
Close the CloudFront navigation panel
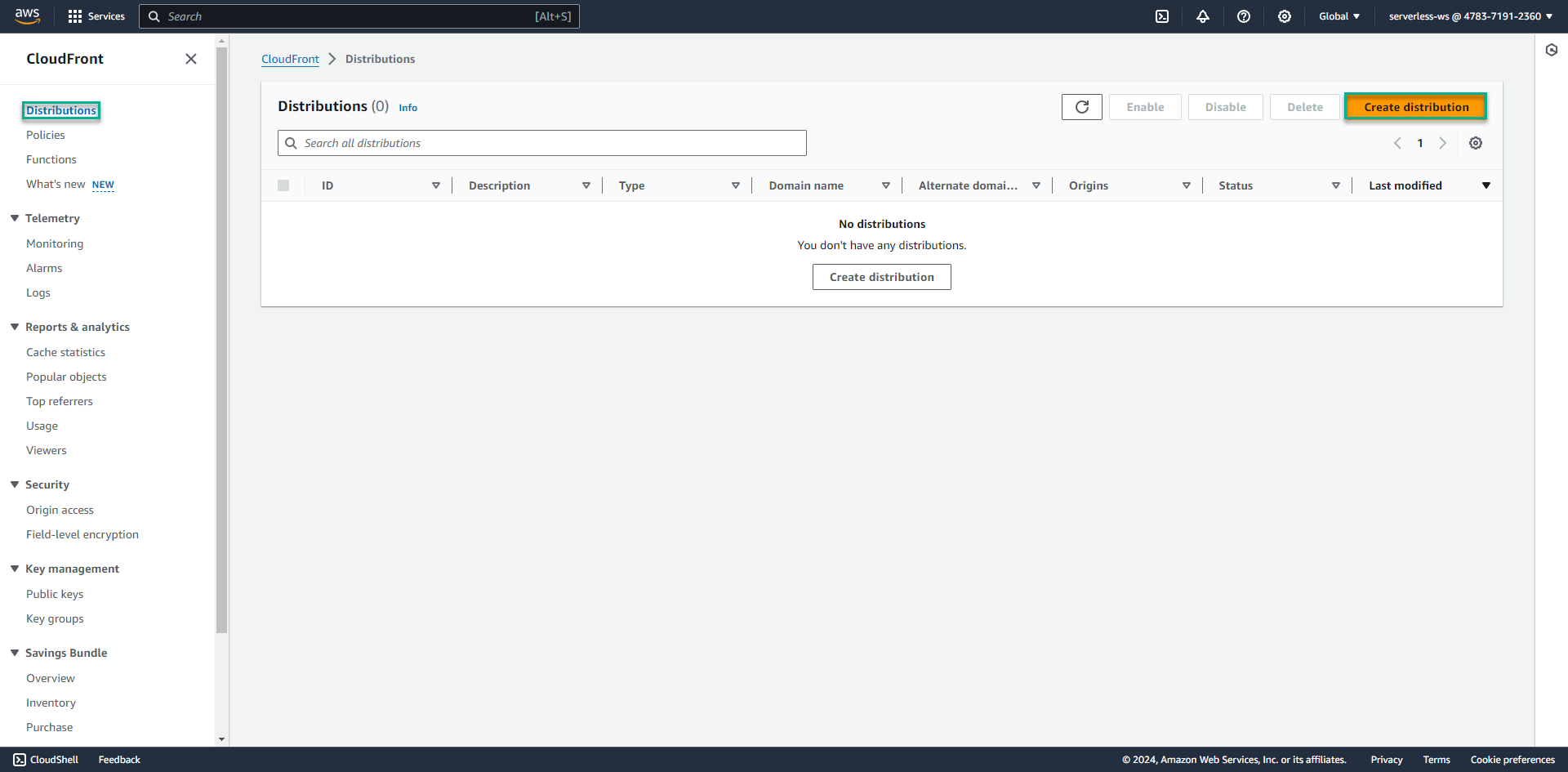[x=191, y=59]
